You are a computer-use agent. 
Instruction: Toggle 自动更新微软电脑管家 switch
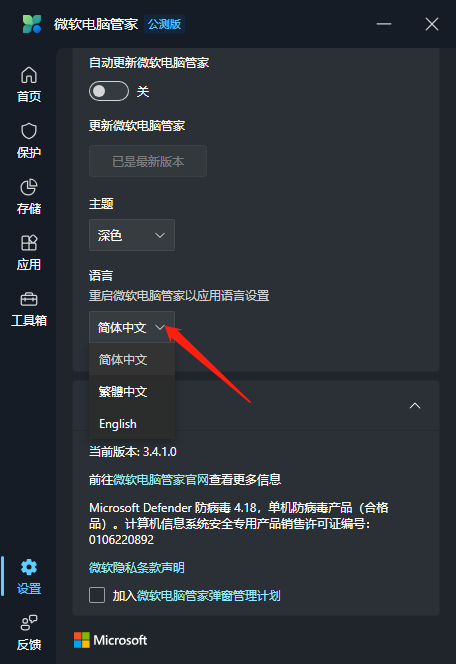click(x=109, y=91)
